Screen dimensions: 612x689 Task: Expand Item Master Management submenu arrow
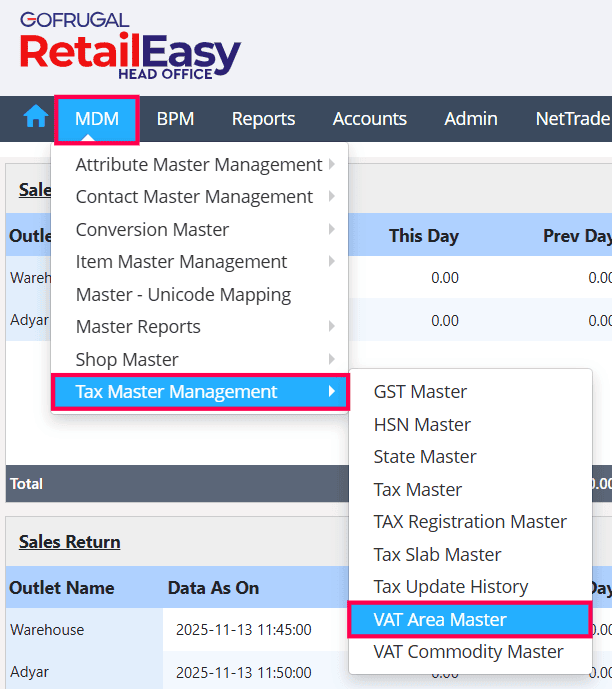click(x=332, y=261)
